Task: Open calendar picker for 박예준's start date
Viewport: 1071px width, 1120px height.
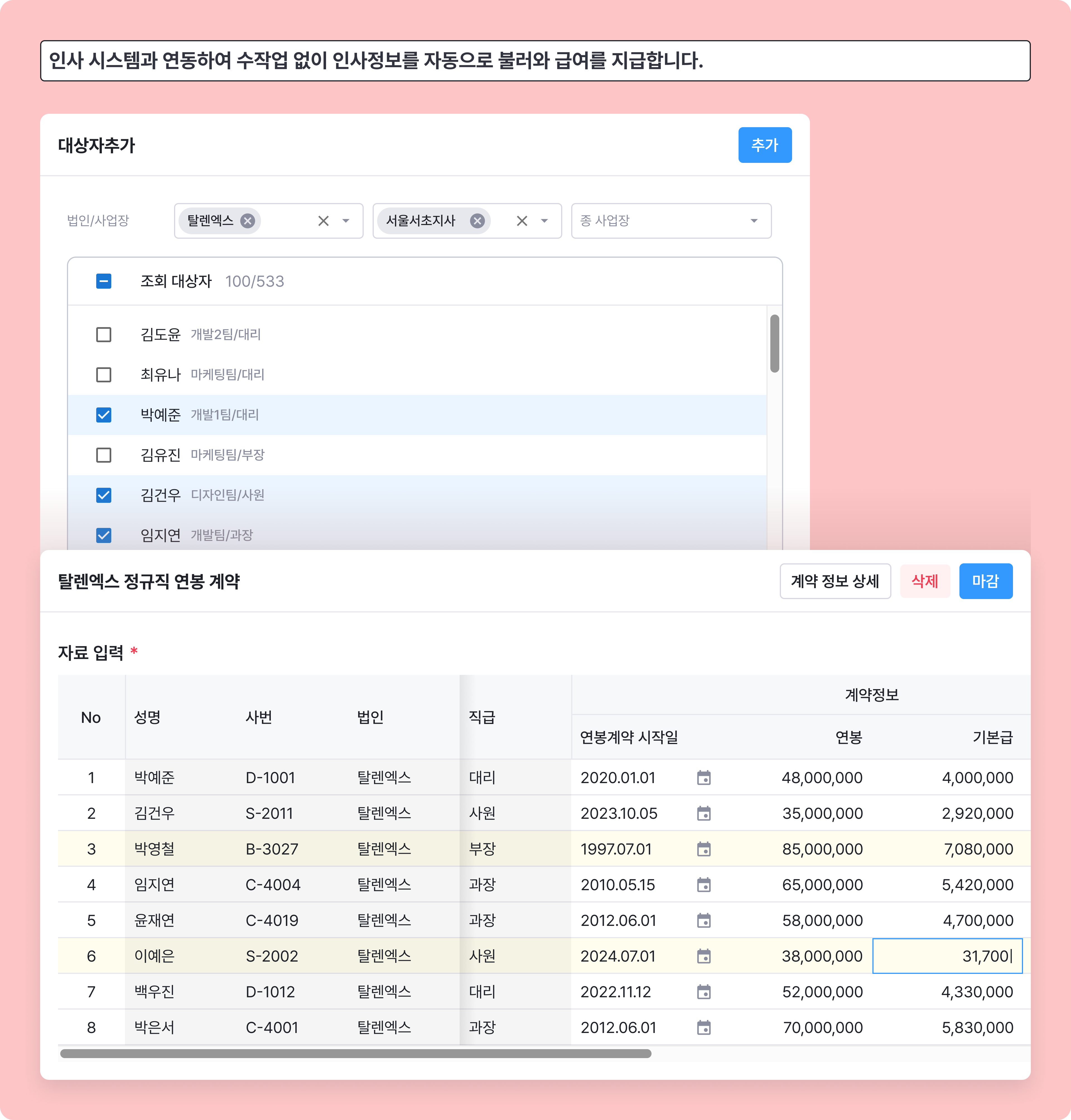Action: coord(704,778)
